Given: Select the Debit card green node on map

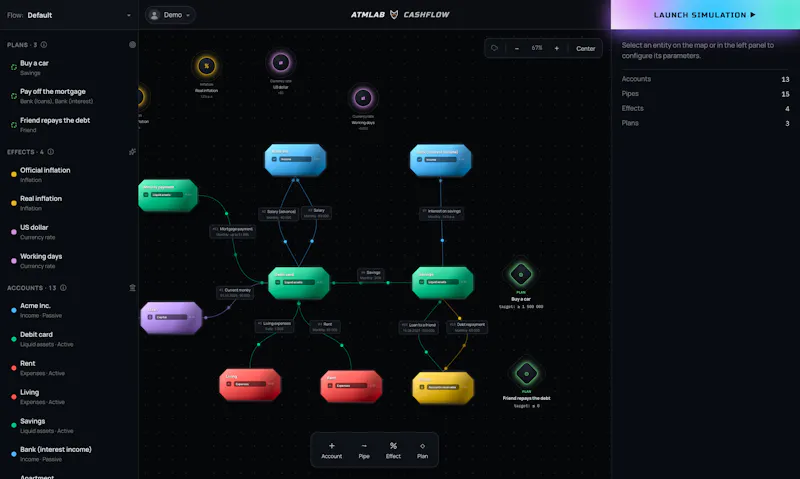Looking at the screenshot, I should click(x=298, y=283).
